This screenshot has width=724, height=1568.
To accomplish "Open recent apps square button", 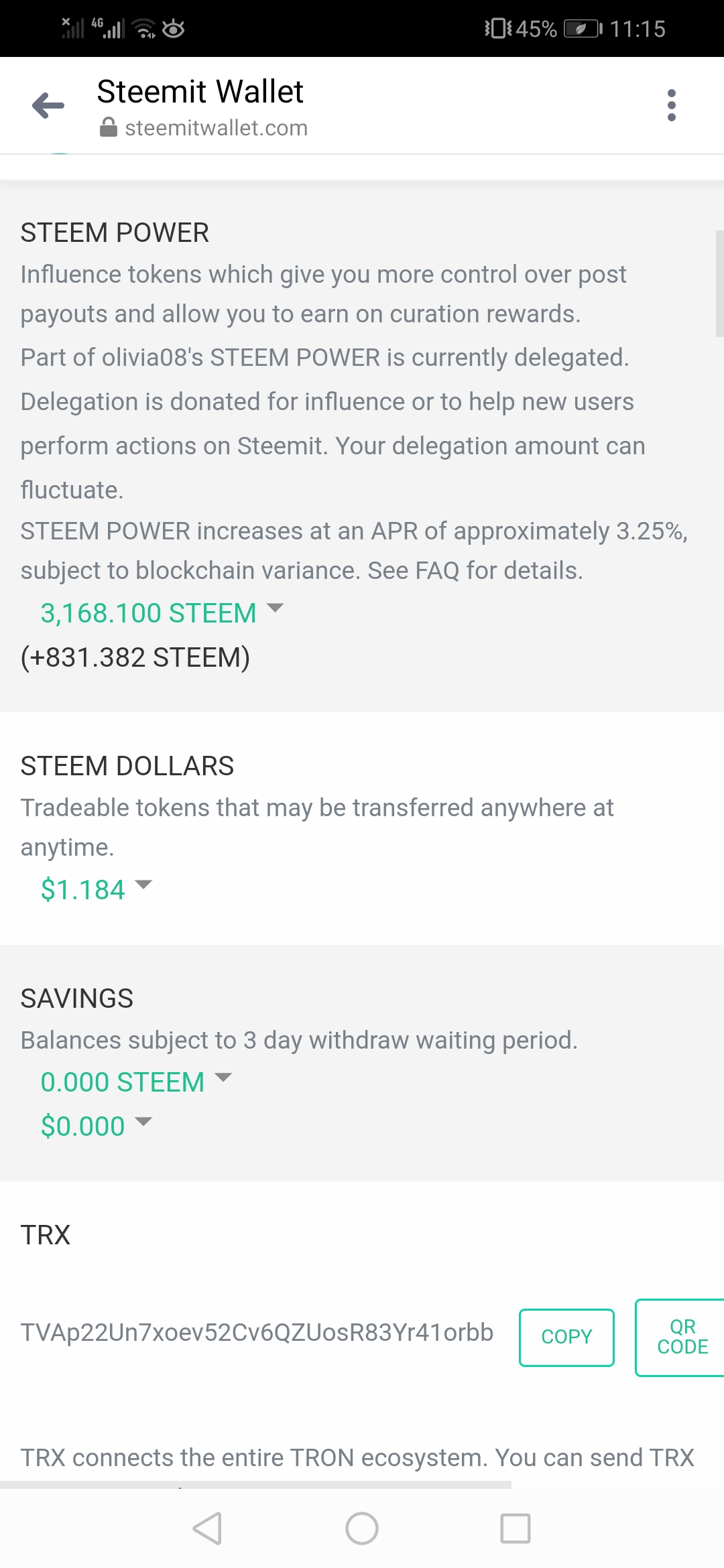I will tap(515, 1528).
